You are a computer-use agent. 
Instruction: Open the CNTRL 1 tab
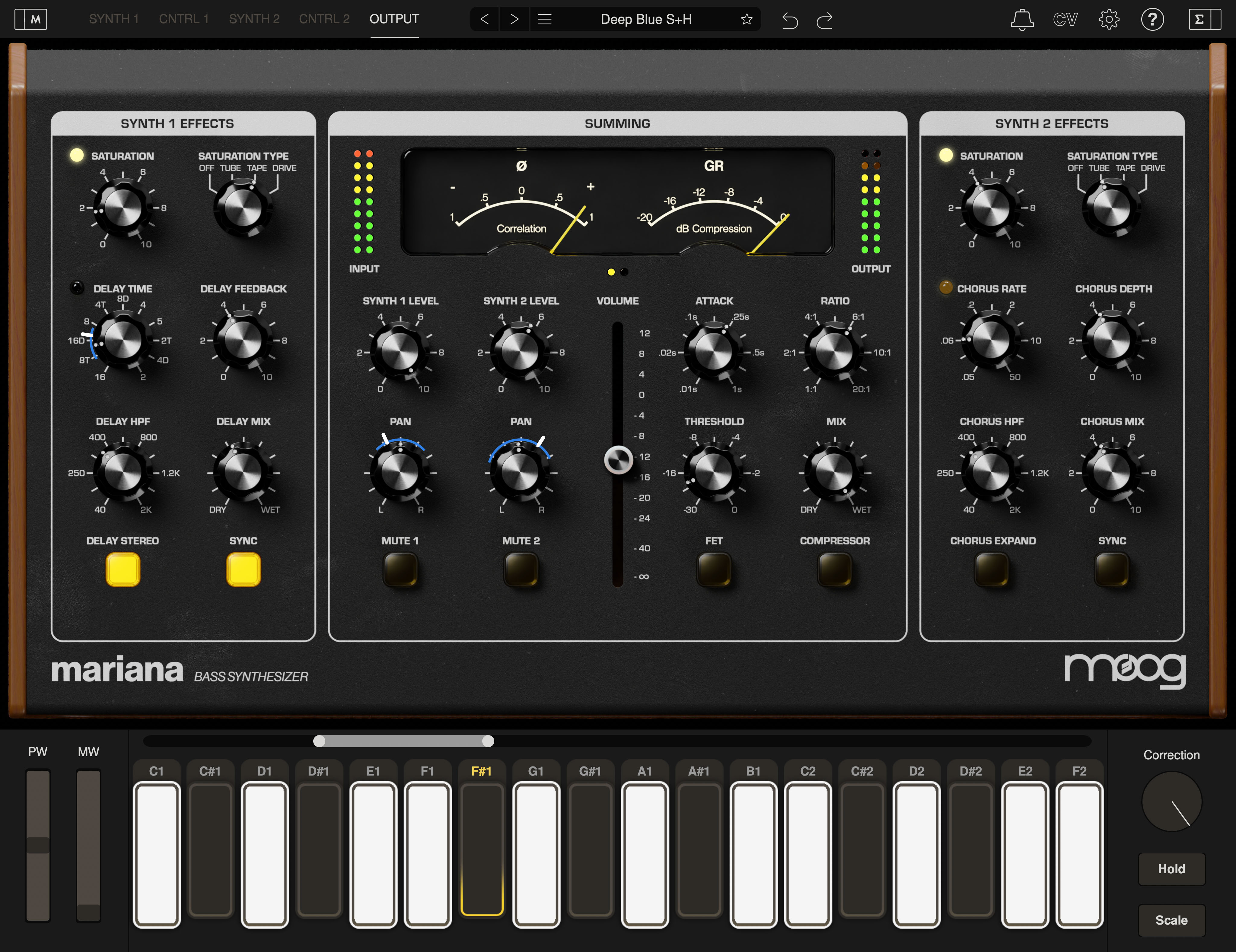pyautogui.click(x=184, y=19)
